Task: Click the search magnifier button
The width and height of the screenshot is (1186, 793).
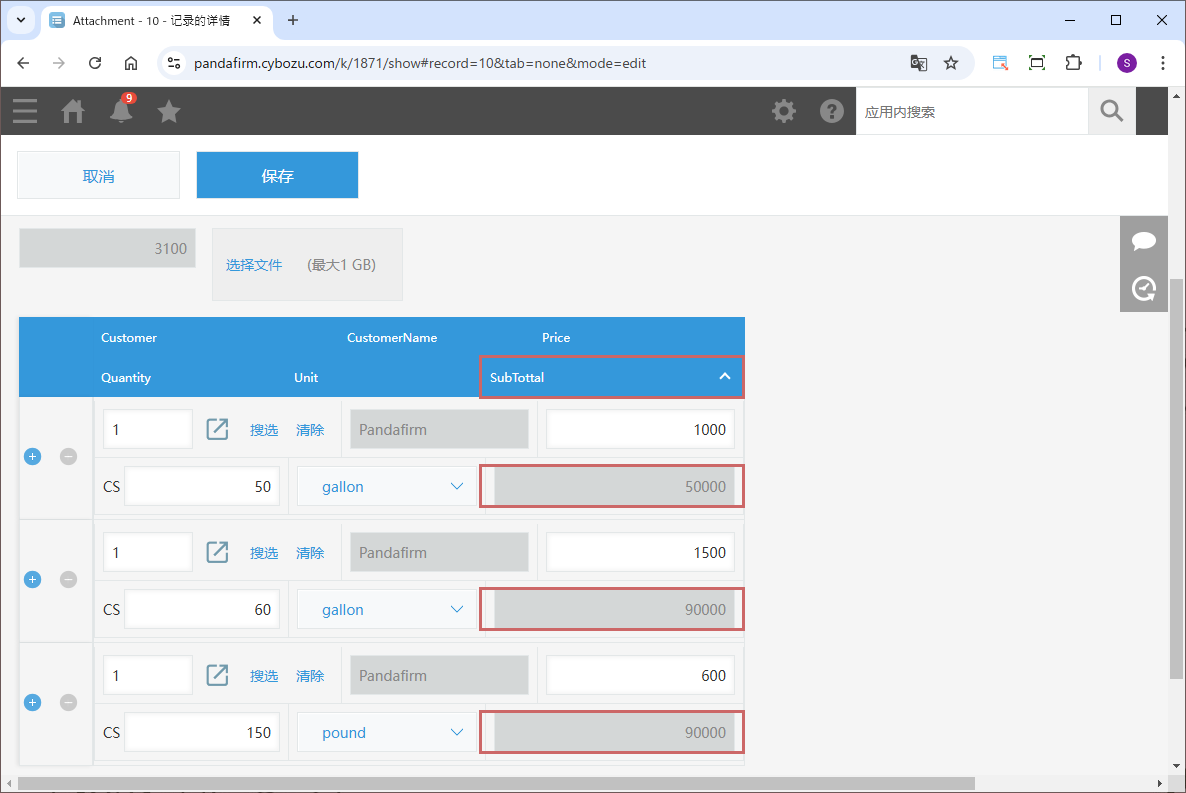Action: pos(1111,111)
